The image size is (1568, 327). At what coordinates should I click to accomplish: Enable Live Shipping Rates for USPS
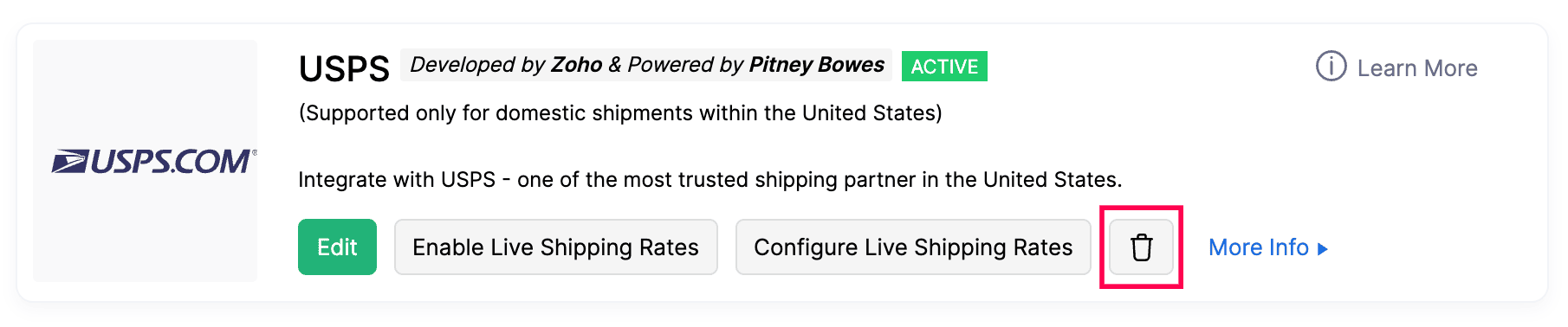555,247
